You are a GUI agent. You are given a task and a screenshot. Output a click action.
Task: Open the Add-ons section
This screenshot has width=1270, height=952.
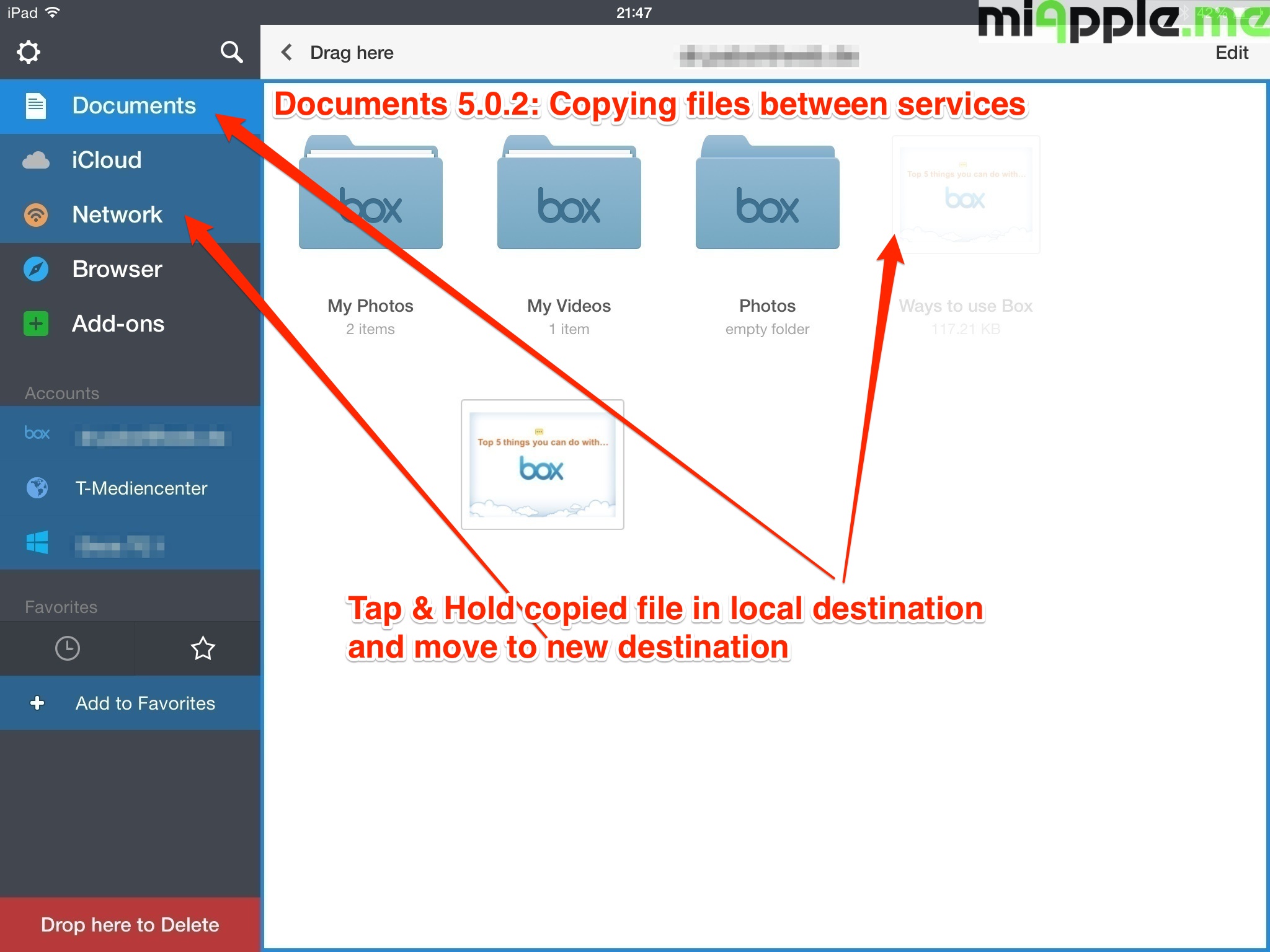tap(118, 324)
